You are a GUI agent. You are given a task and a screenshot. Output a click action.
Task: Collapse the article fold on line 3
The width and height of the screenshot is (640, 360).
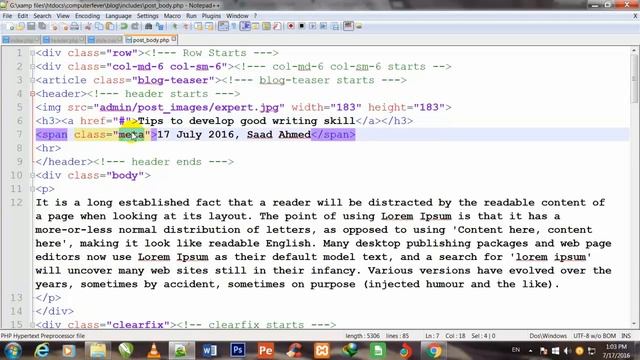tap(32, 80)
